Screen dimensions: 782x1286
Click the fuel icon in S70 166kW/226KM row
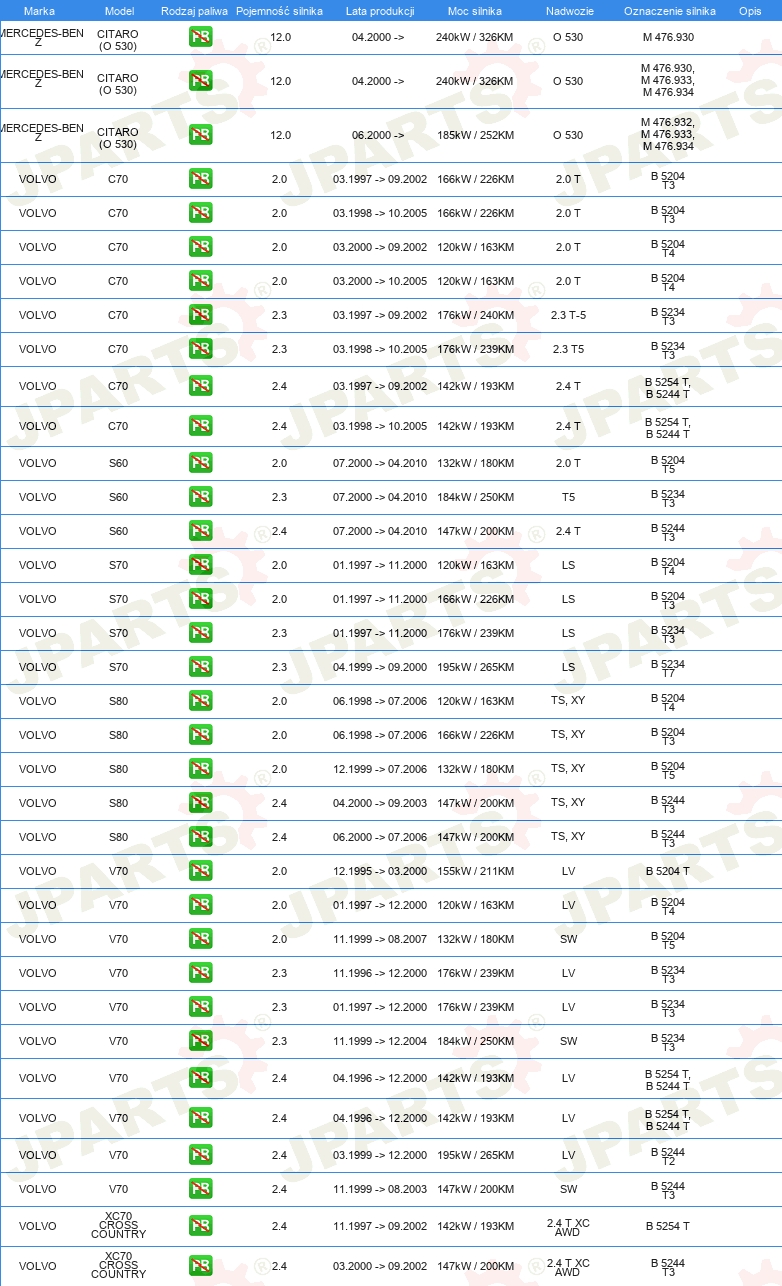tap(200, 599)
